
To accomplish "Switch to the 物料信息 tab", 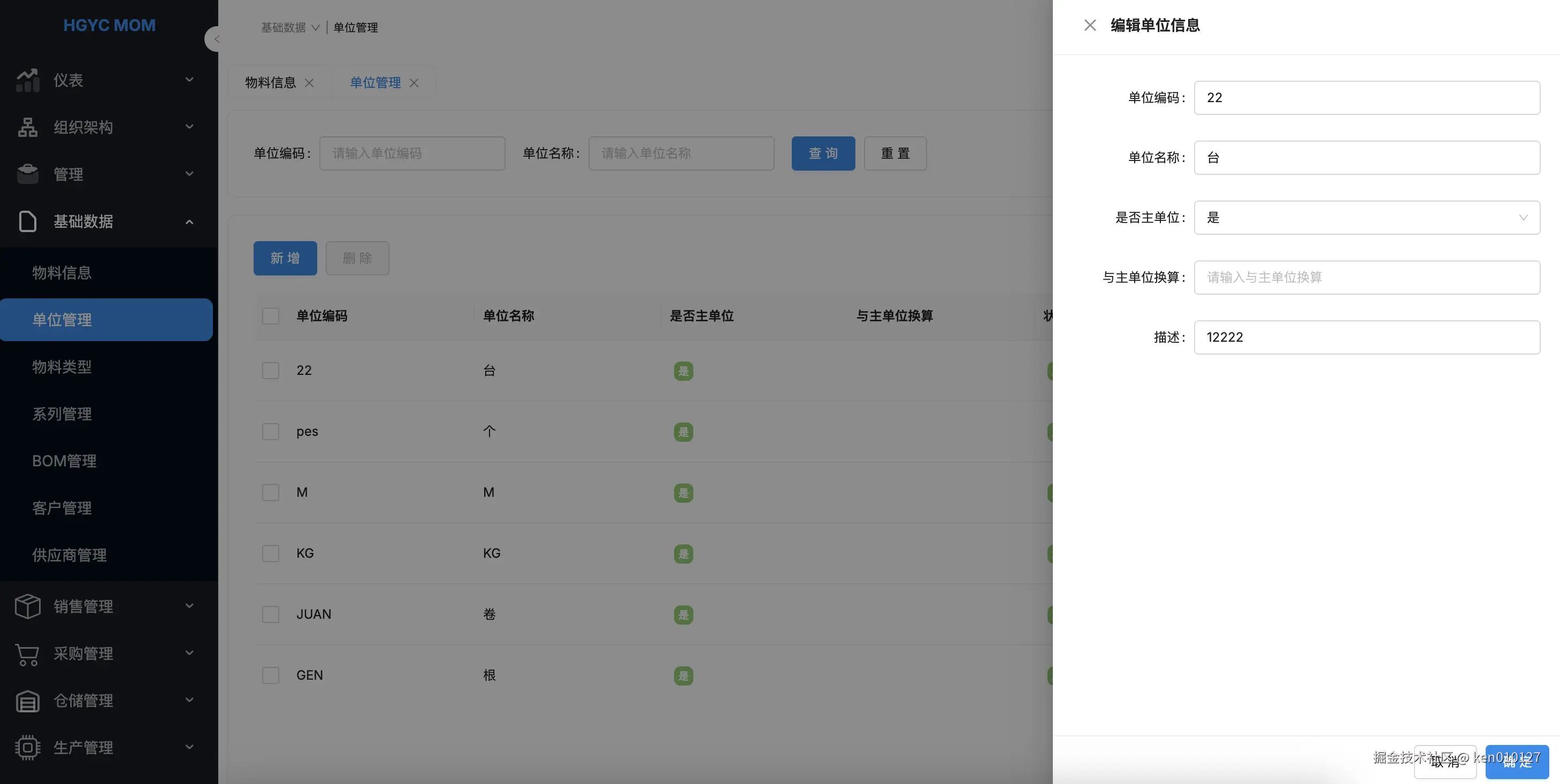I will point(271,83).
